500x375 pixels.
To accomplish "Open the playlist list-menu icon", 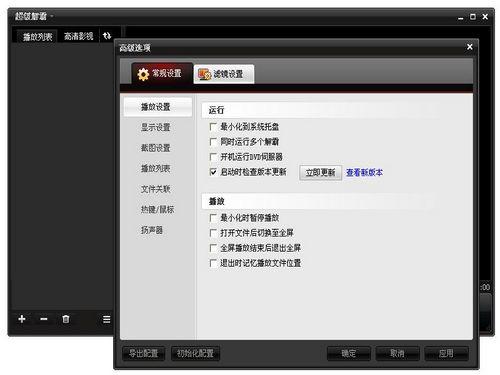I will (106, 319).
